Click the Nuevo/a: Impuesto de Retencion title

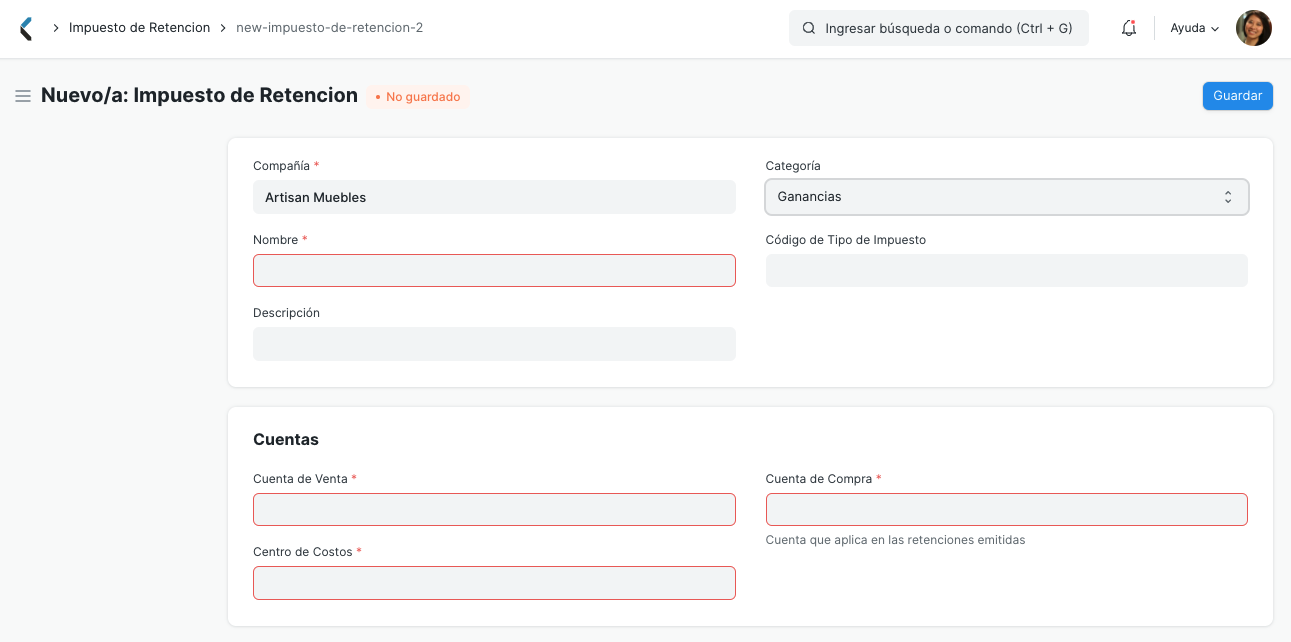[199, 96]
